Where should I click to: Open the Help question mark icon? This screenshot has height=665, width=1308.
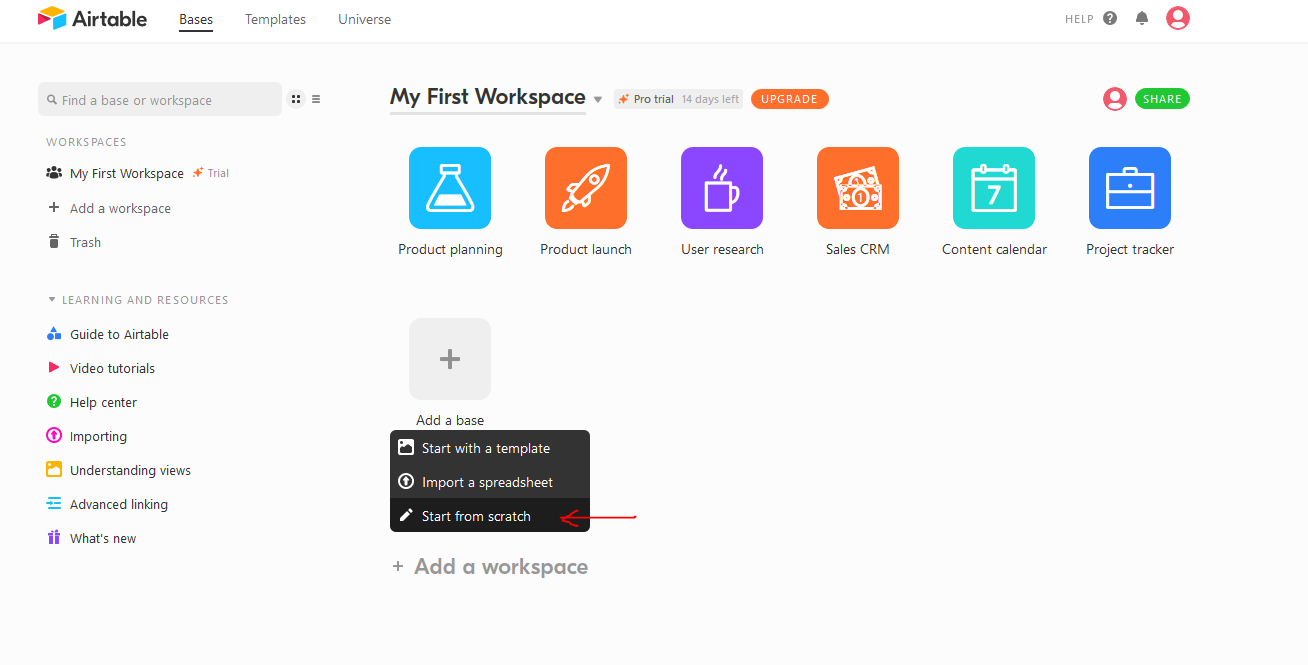tap(1110, 18)
